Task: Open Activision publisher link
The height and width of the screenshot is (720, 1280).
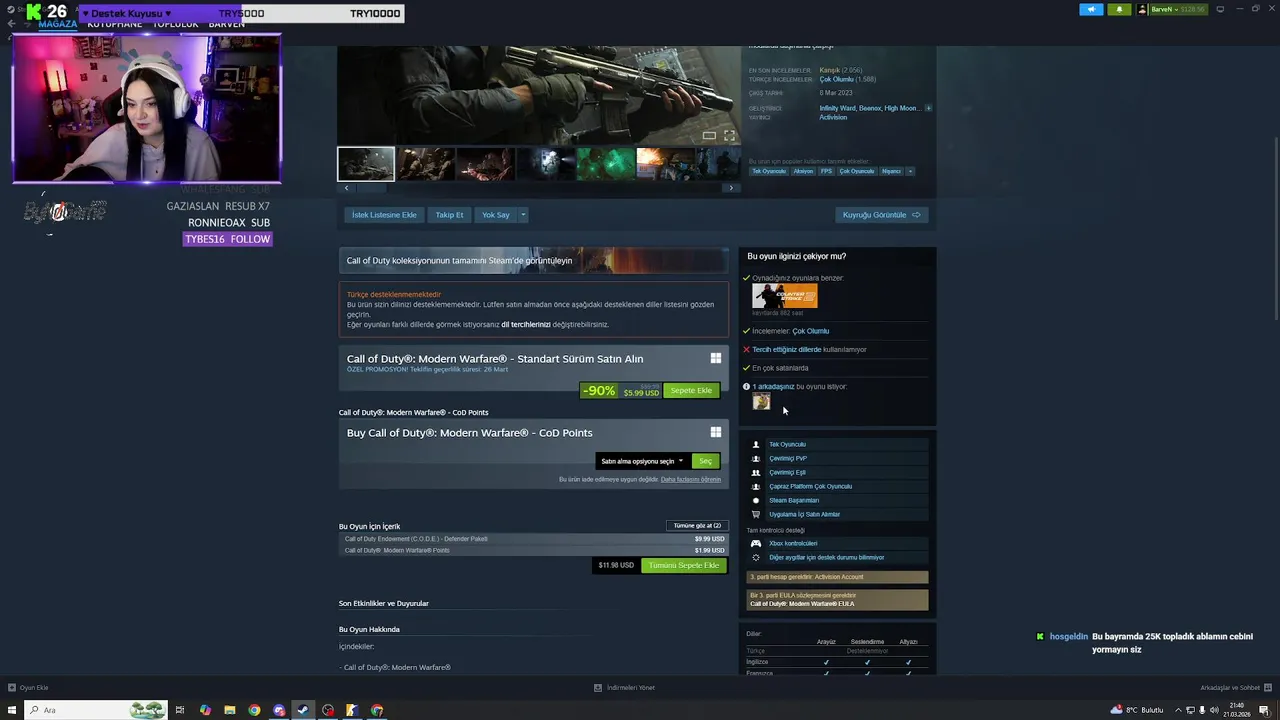Action: pos(833,117)
